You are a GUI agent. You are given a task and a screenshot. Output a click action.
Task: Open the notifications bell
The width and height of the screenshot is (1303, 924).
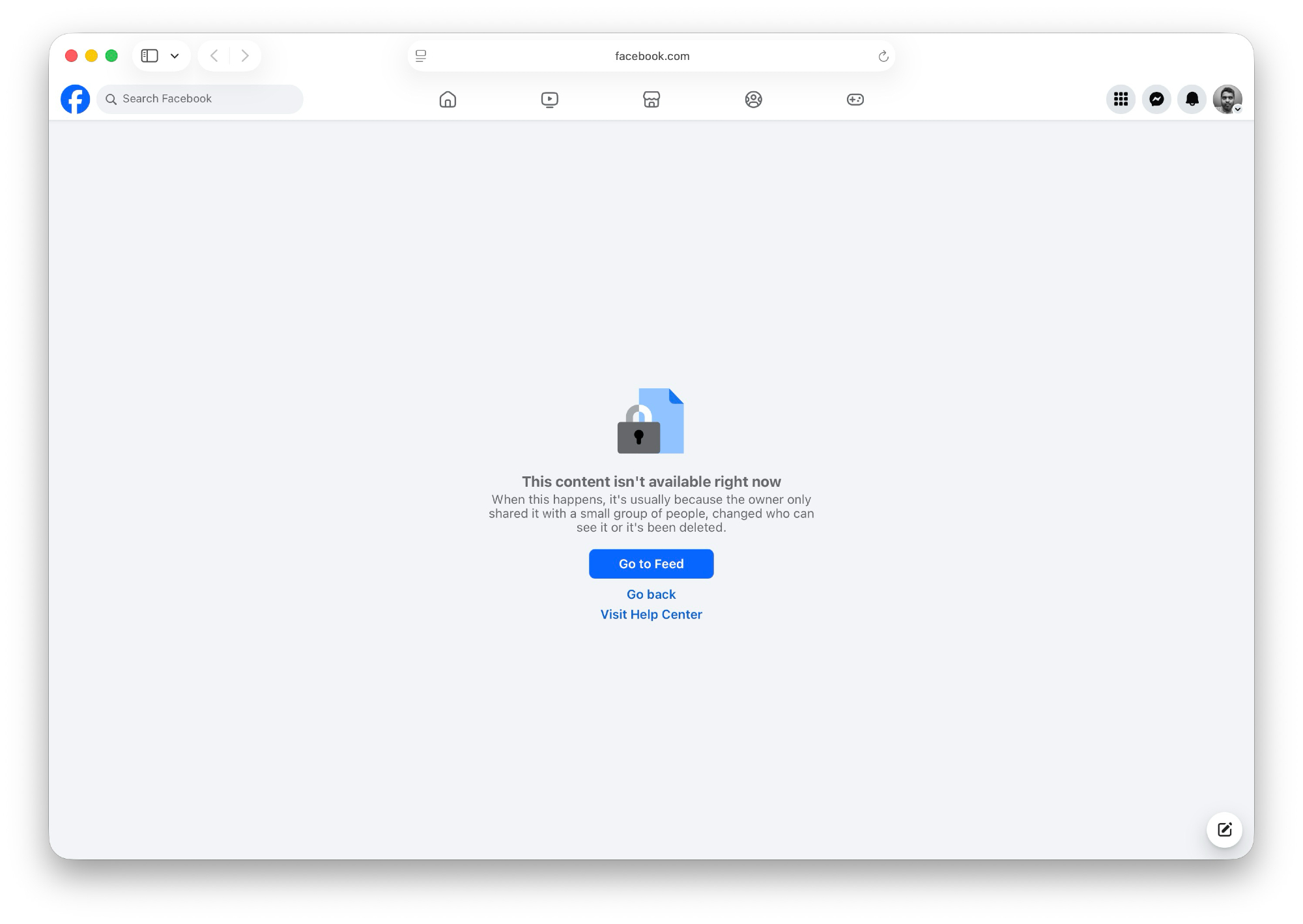[1192, 99]
